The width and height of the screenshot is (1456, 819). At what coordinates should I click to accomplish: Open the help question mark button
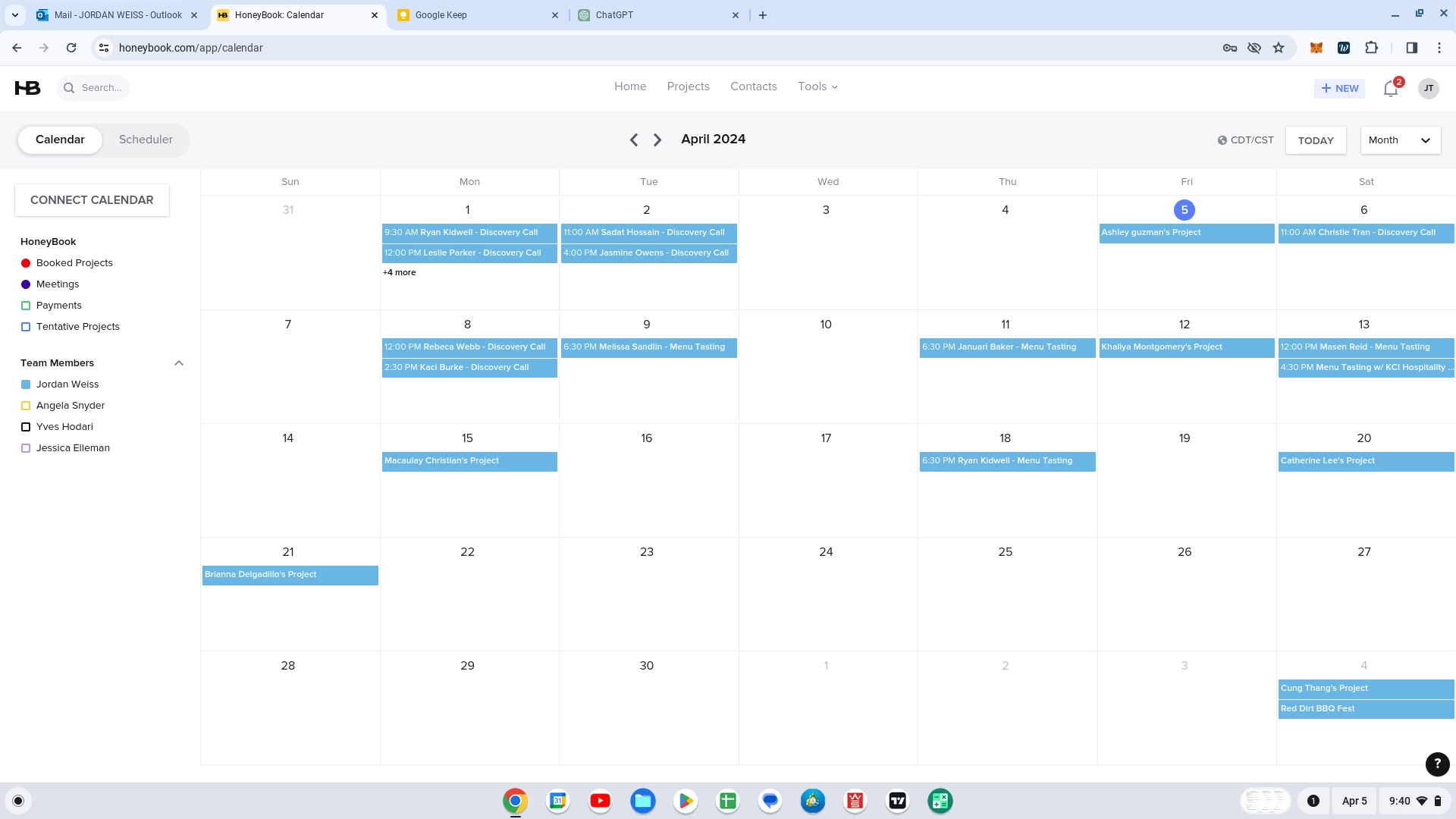(x=1437, y=764)
